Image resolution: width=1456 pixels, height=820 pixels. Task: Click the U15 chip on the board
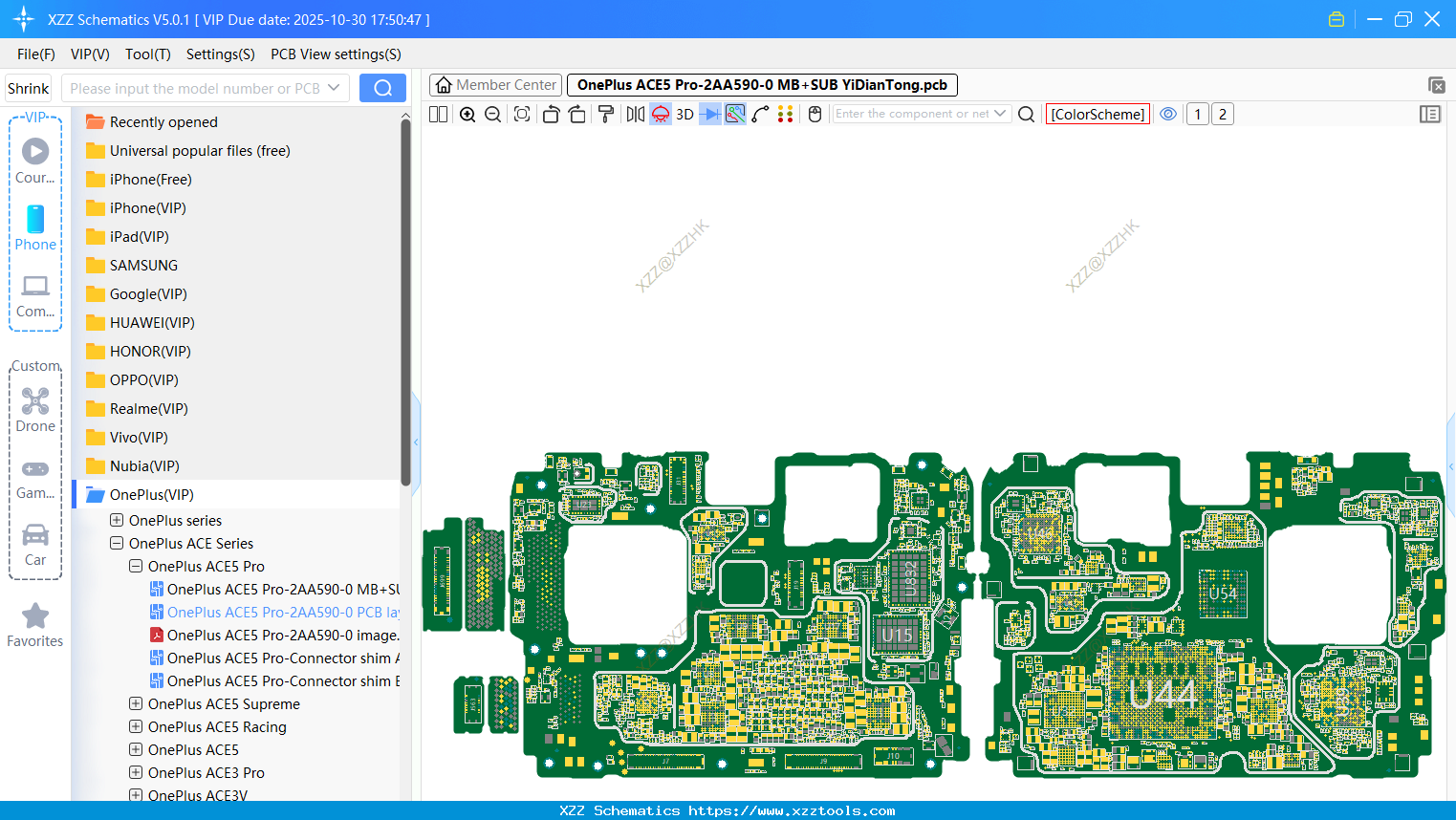(x=897, y=634)
